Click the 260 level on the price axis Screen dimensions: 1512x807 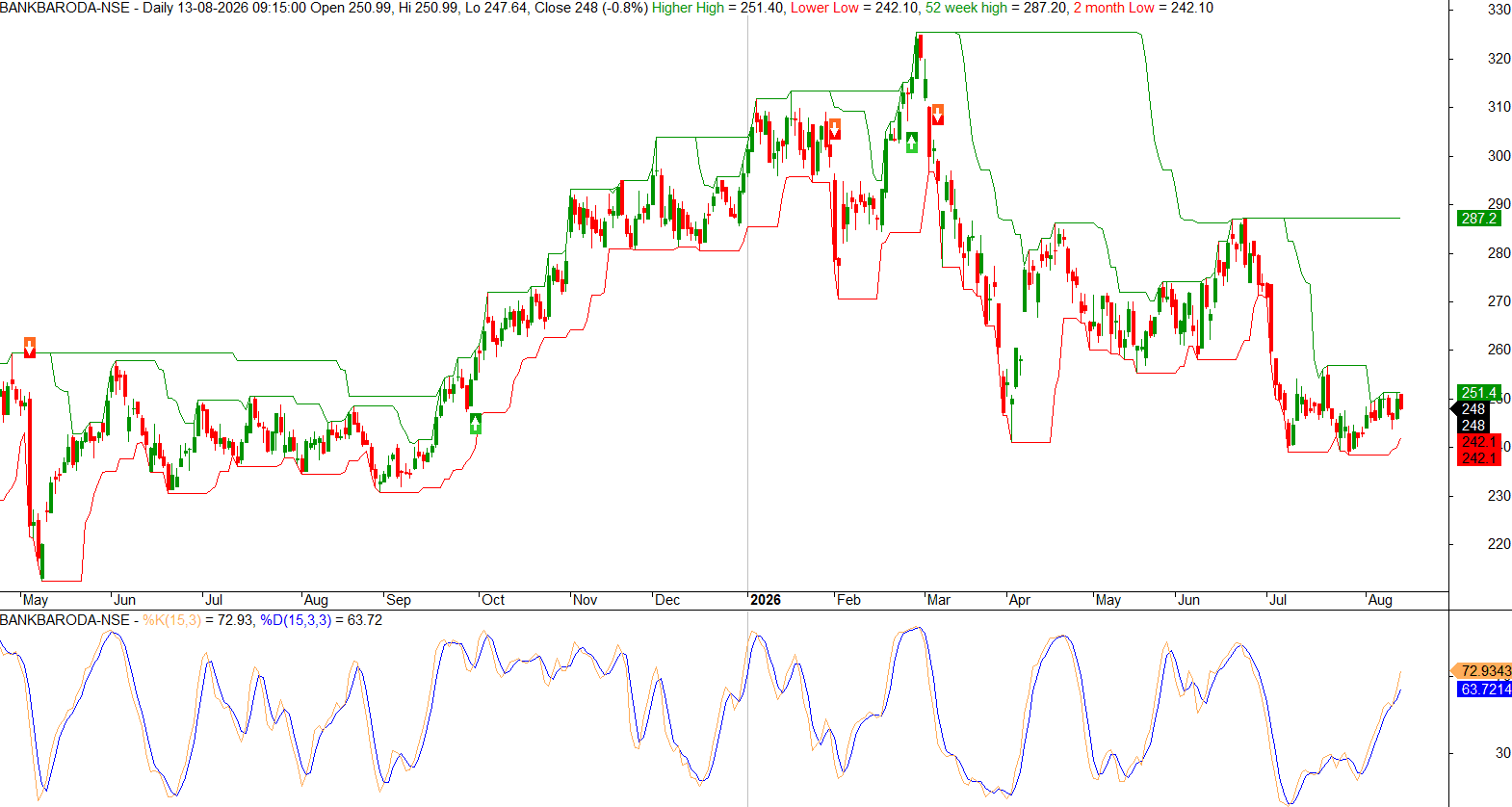pyautogui.click(x=1499, y=350)
